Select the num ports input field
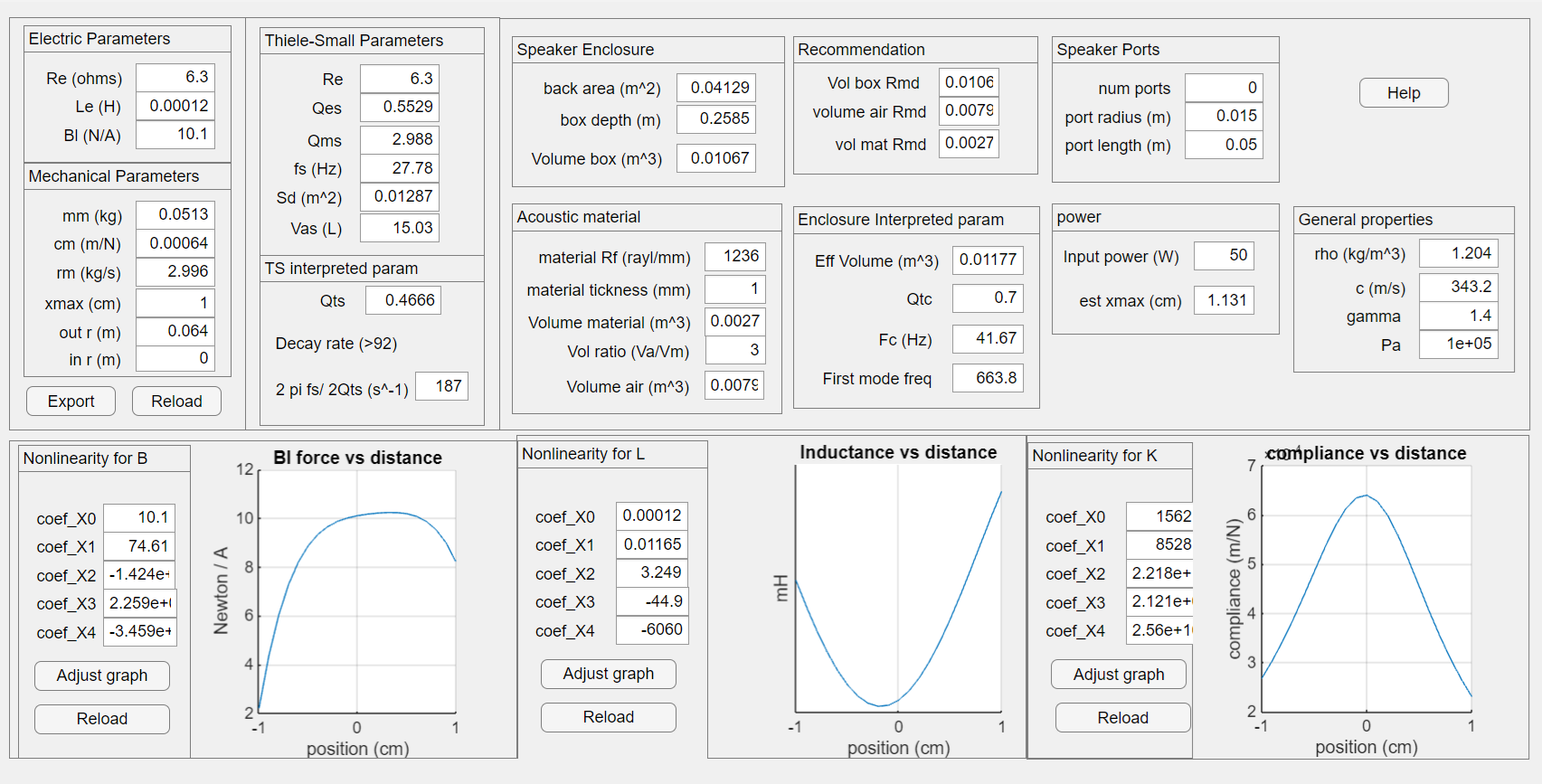The image size is (1542, 784). click(x=1223, y=88)
